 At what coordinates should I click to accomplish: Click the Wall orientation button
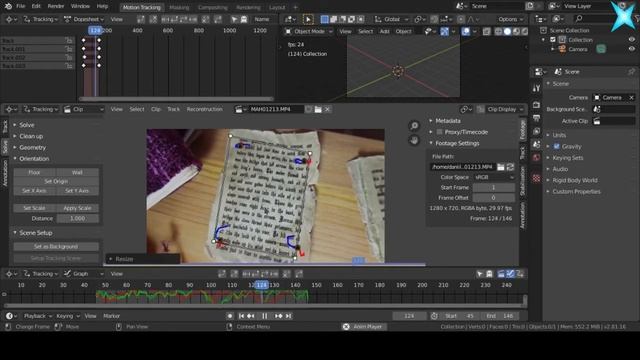[x=77, y=172]
